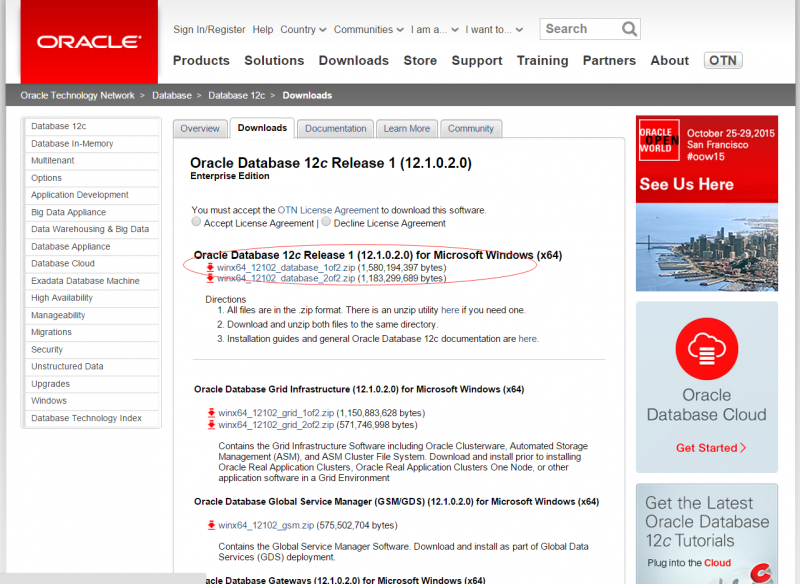
Task: Open the Store menu
Action: pos(420,61)
